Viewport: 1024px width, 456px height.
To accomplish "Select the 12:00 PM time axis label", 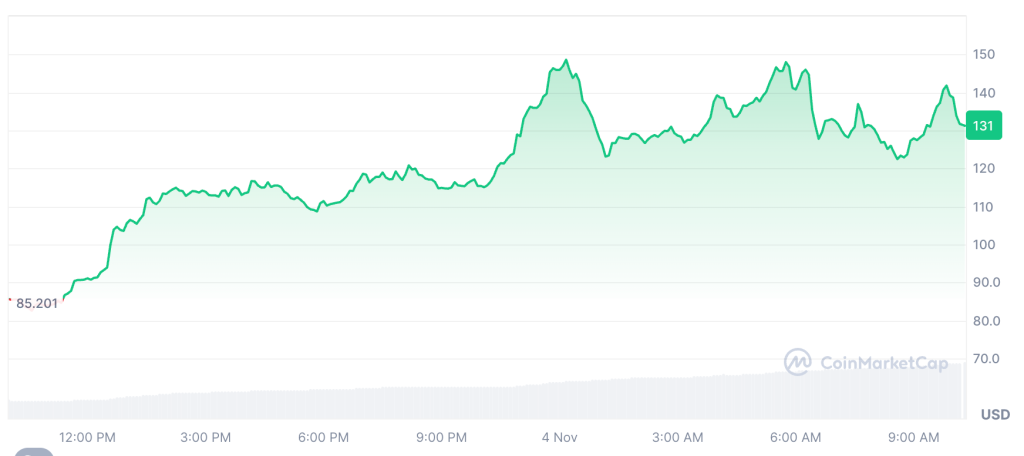I will [87, 438].
